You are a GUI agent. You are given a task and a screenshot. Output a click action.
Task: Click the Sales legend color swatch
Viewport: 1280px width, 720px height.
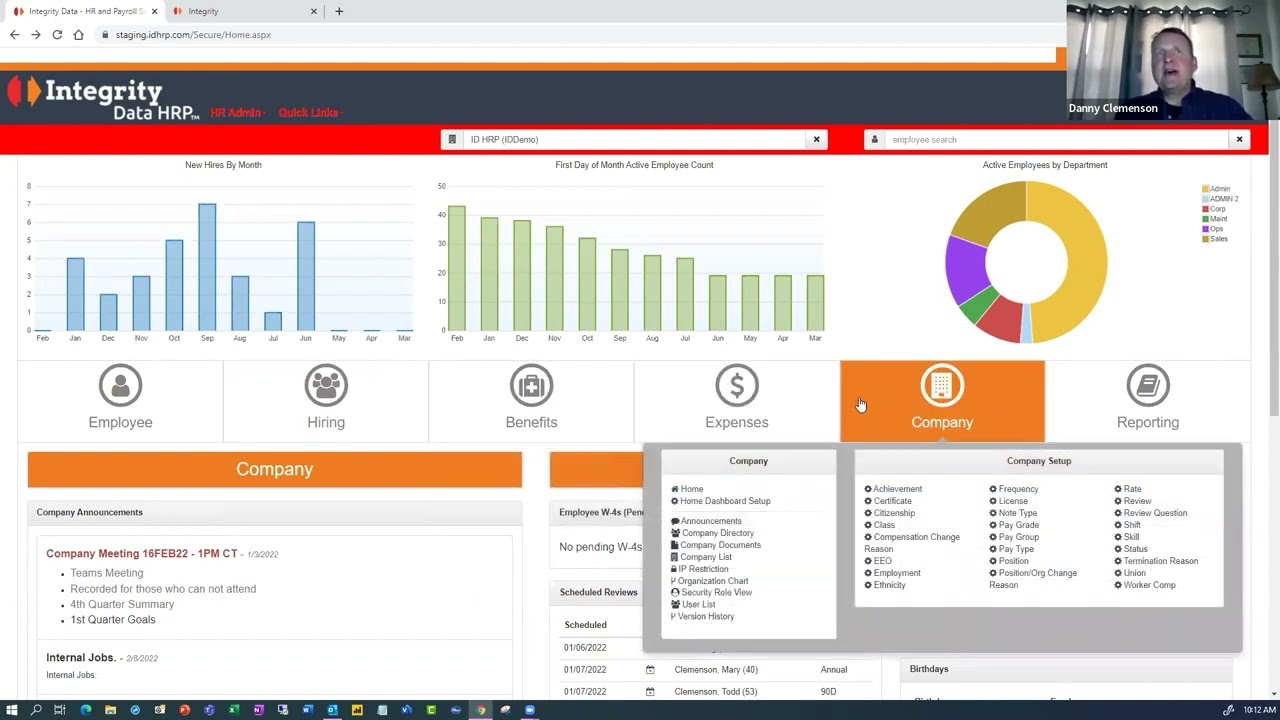point(1206,239)
